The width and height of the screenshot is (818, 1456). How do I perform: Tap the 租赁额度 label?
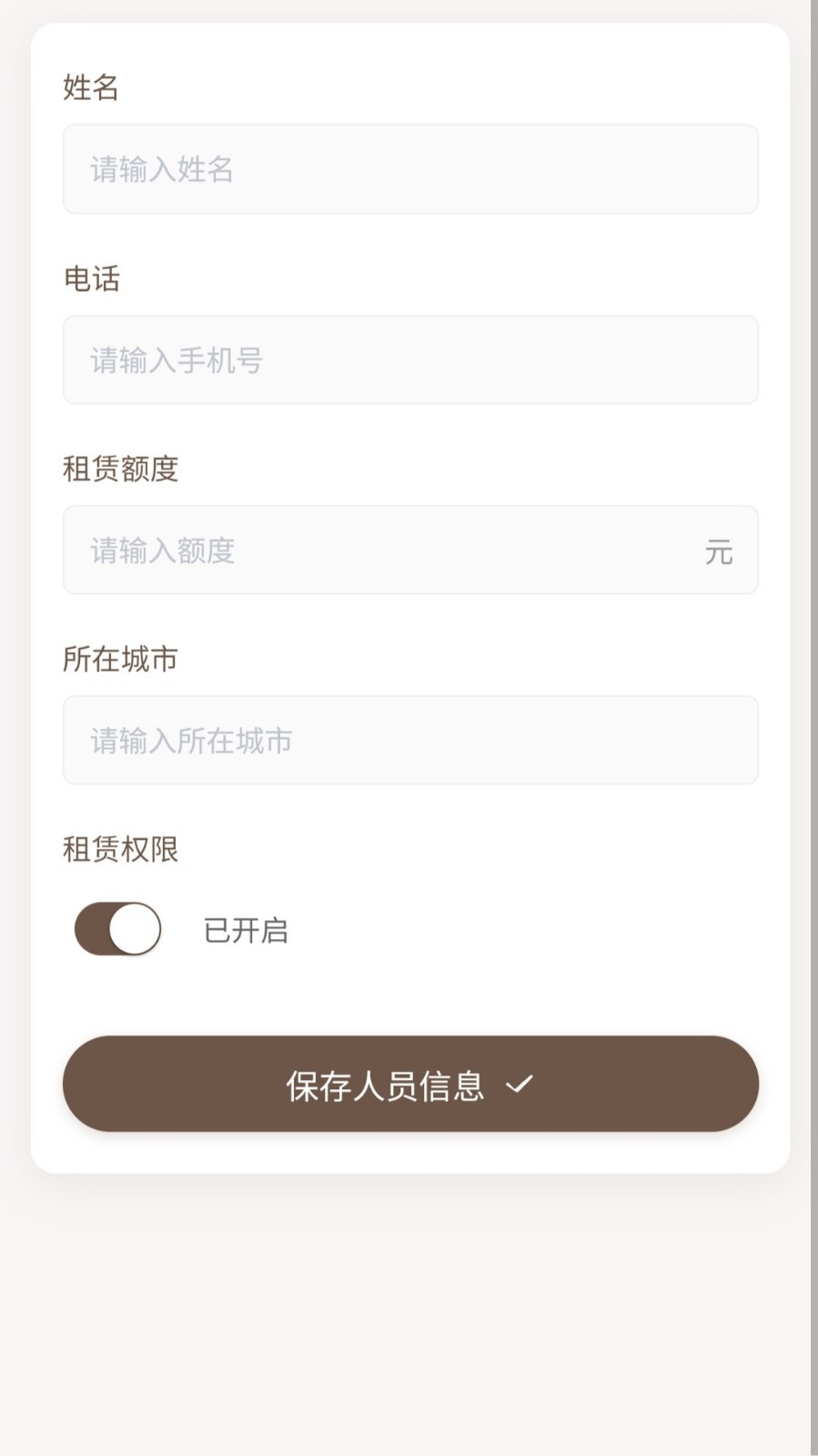[120, 469]
